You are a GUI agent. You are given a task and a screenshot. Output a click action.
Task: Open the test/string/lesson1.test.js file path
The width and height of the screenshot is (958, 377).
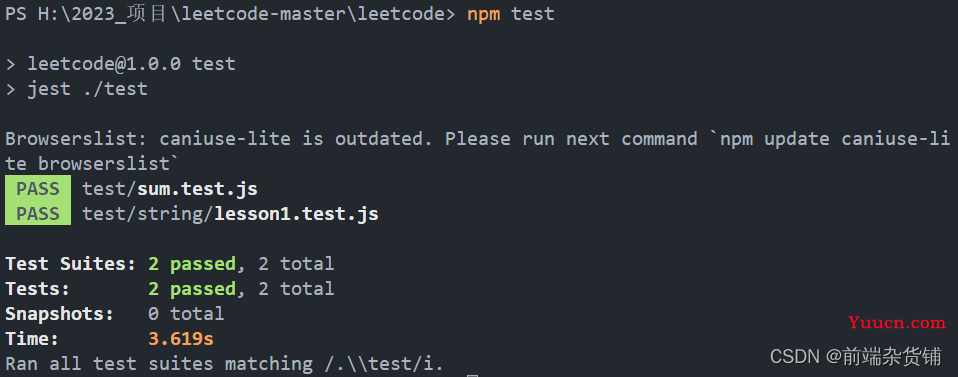230,214
